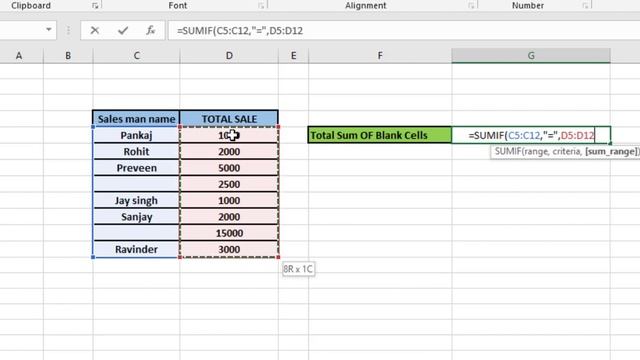Select the sale value 2500 cell
This screenshot has height=360, width=640.
point(229,184)
